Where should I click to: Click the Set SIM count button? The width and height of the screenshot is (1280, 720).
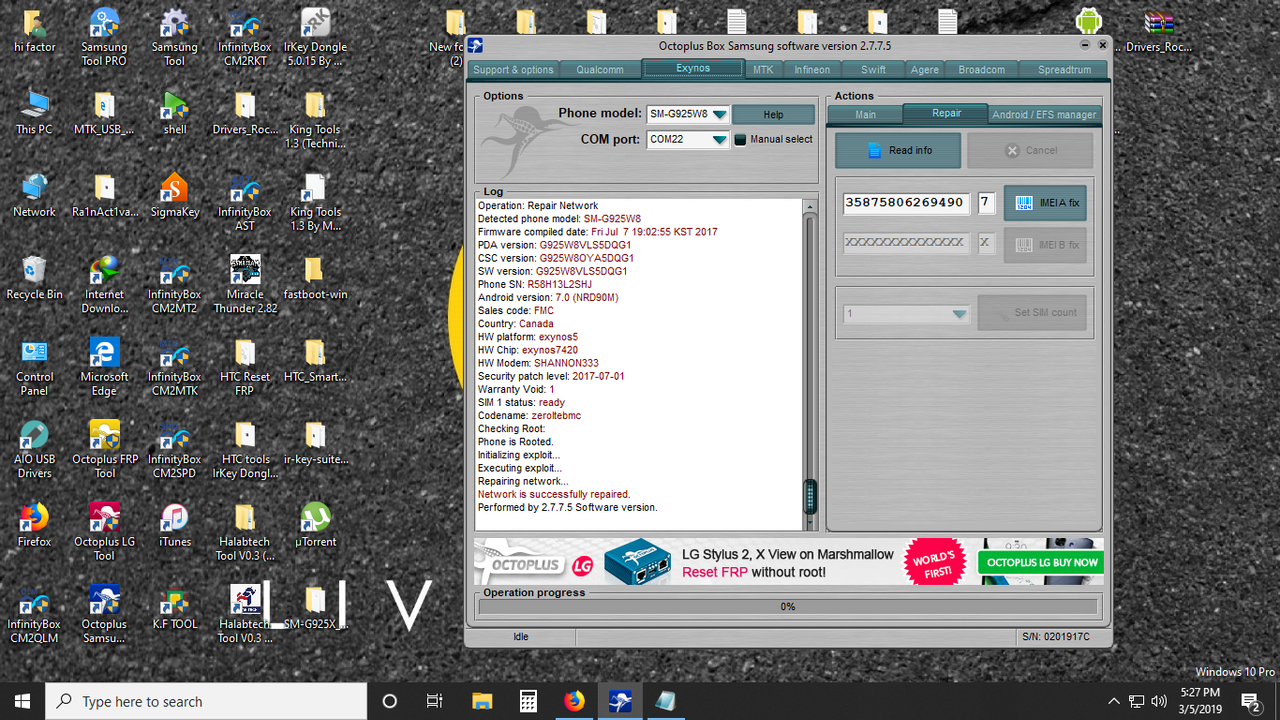tap(1031, 313)
